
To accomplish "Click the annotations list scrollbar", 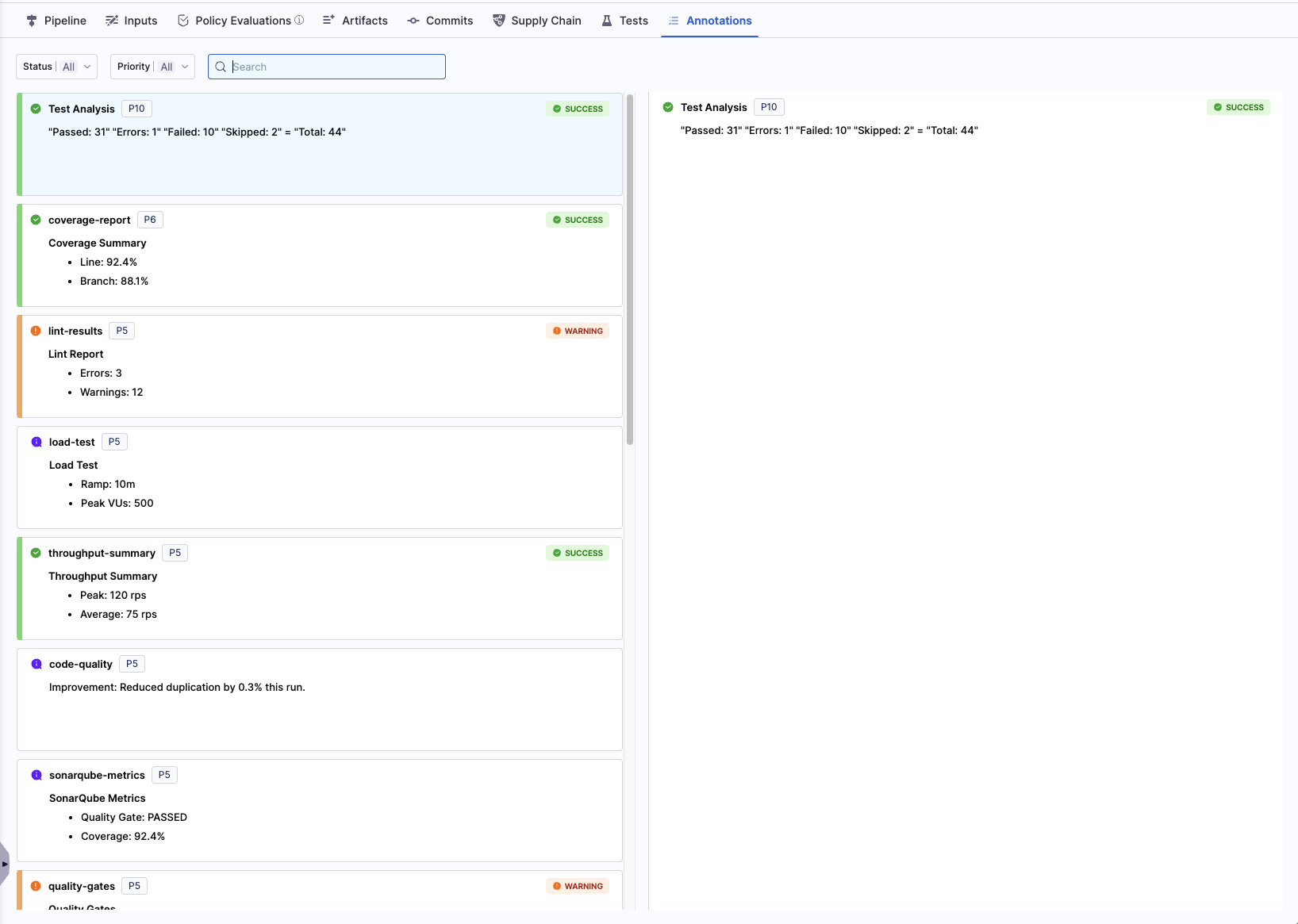I will click(x=630, y=270).
